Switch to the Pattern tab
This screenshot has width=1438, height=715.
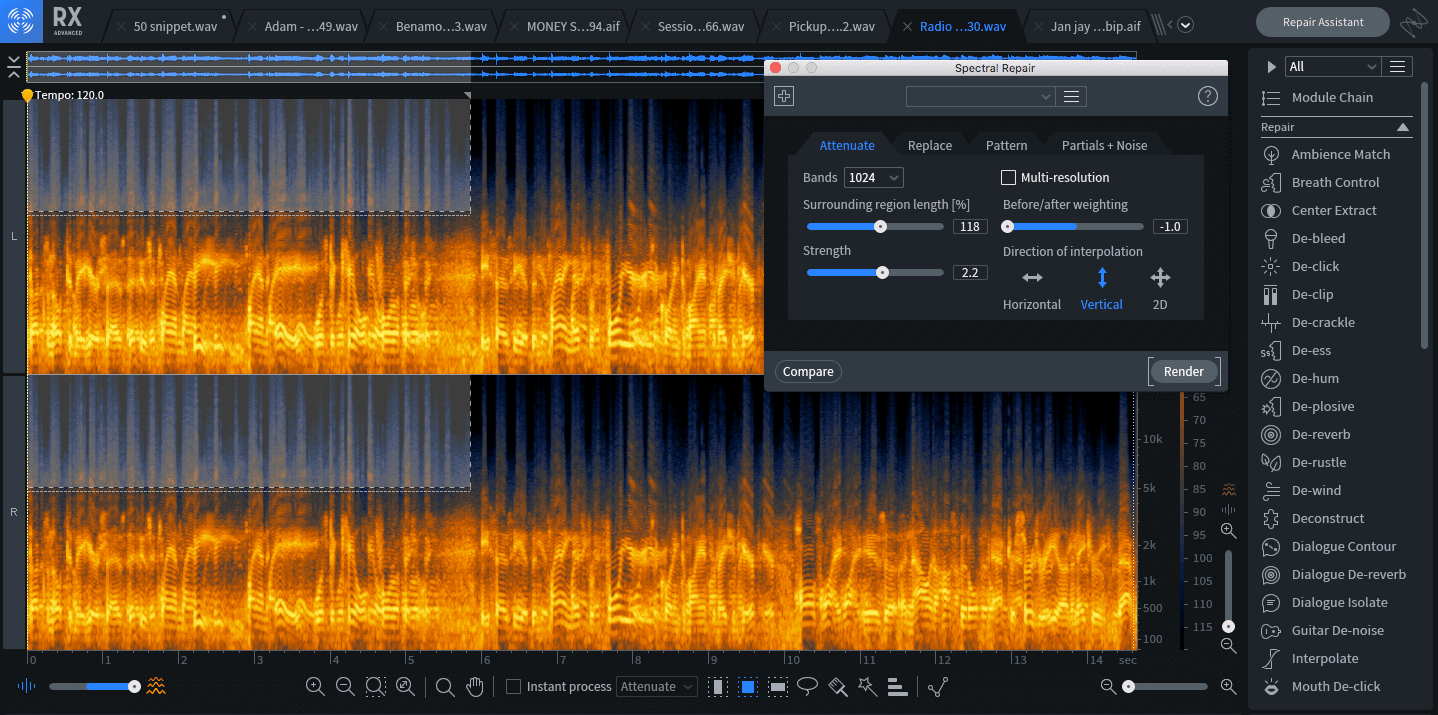pos(1006,146)
